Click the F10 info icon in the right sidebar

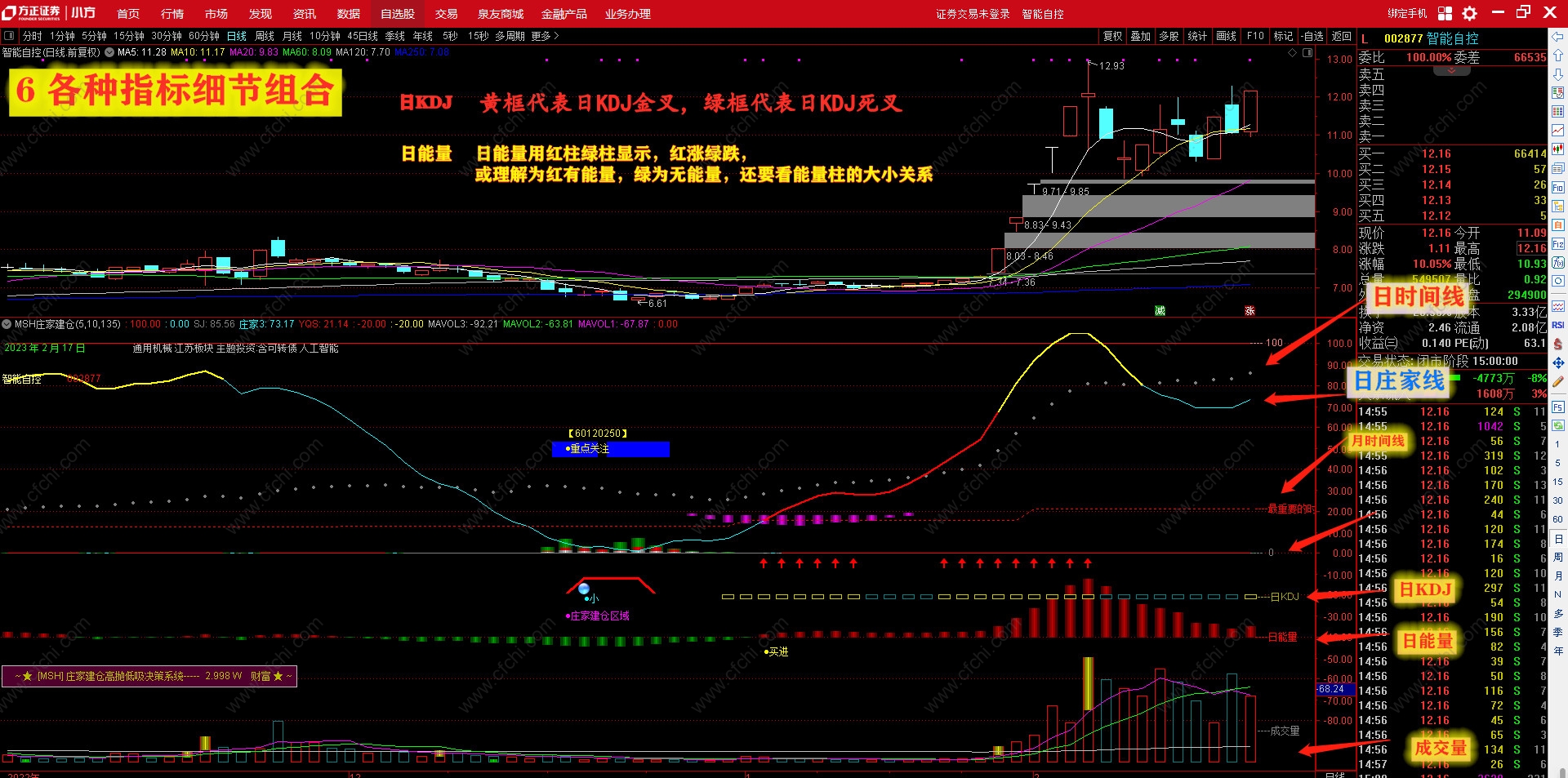click(x=1558, y=187)
